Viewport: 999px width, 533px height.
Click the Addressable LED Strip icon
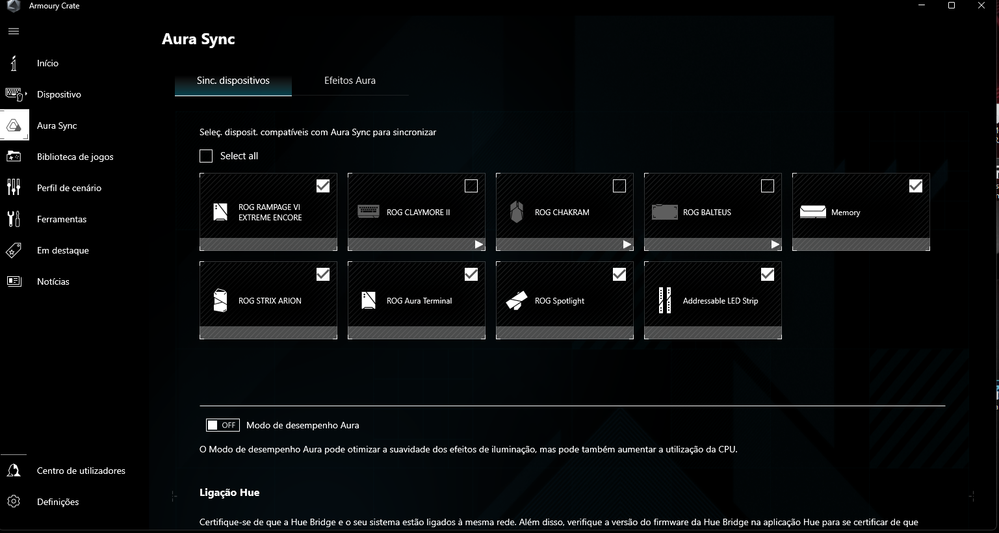tap(665, 301)
